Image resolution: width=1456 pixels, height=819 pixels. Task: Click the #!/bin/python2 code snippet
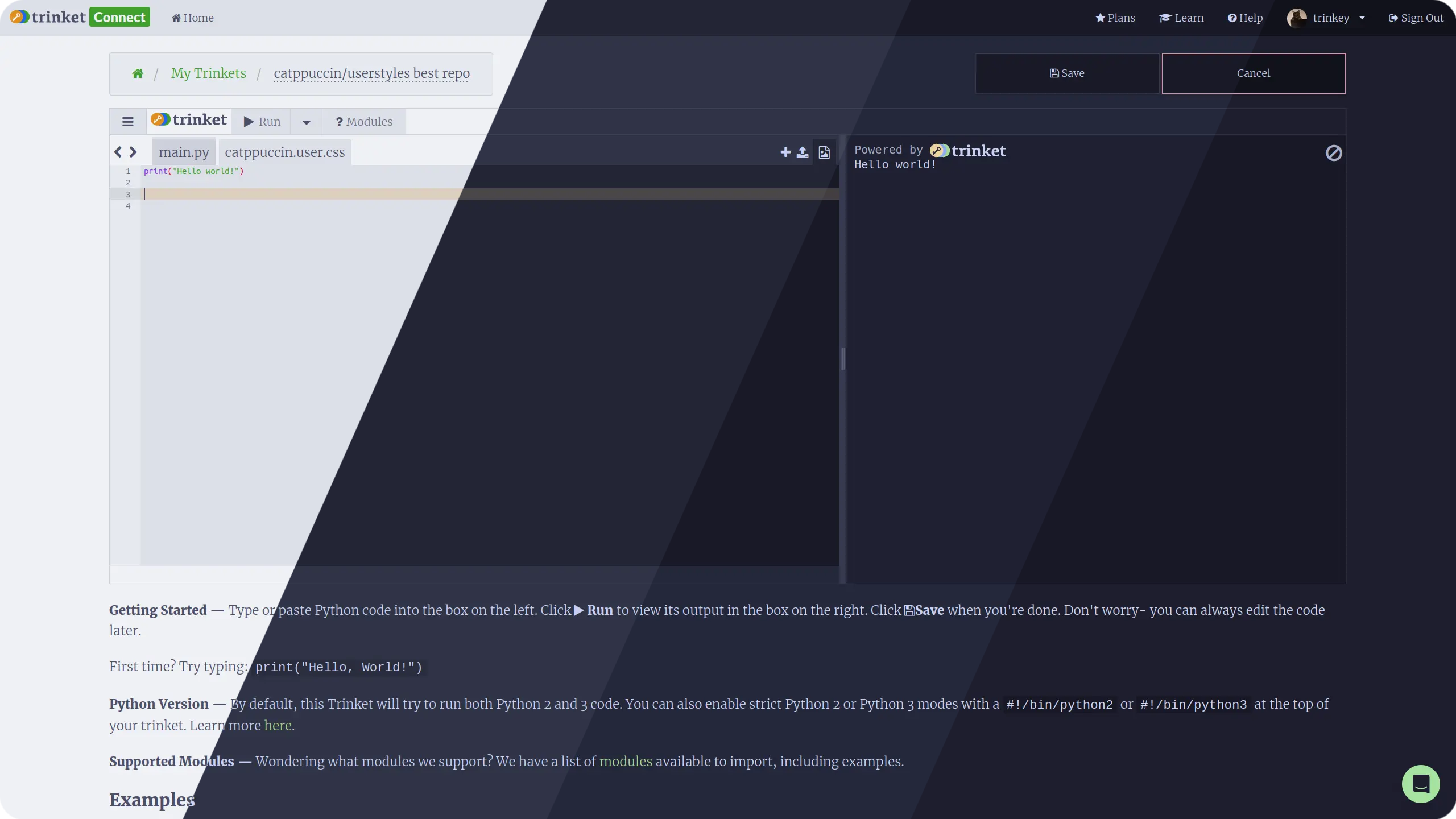(1060, 705)
